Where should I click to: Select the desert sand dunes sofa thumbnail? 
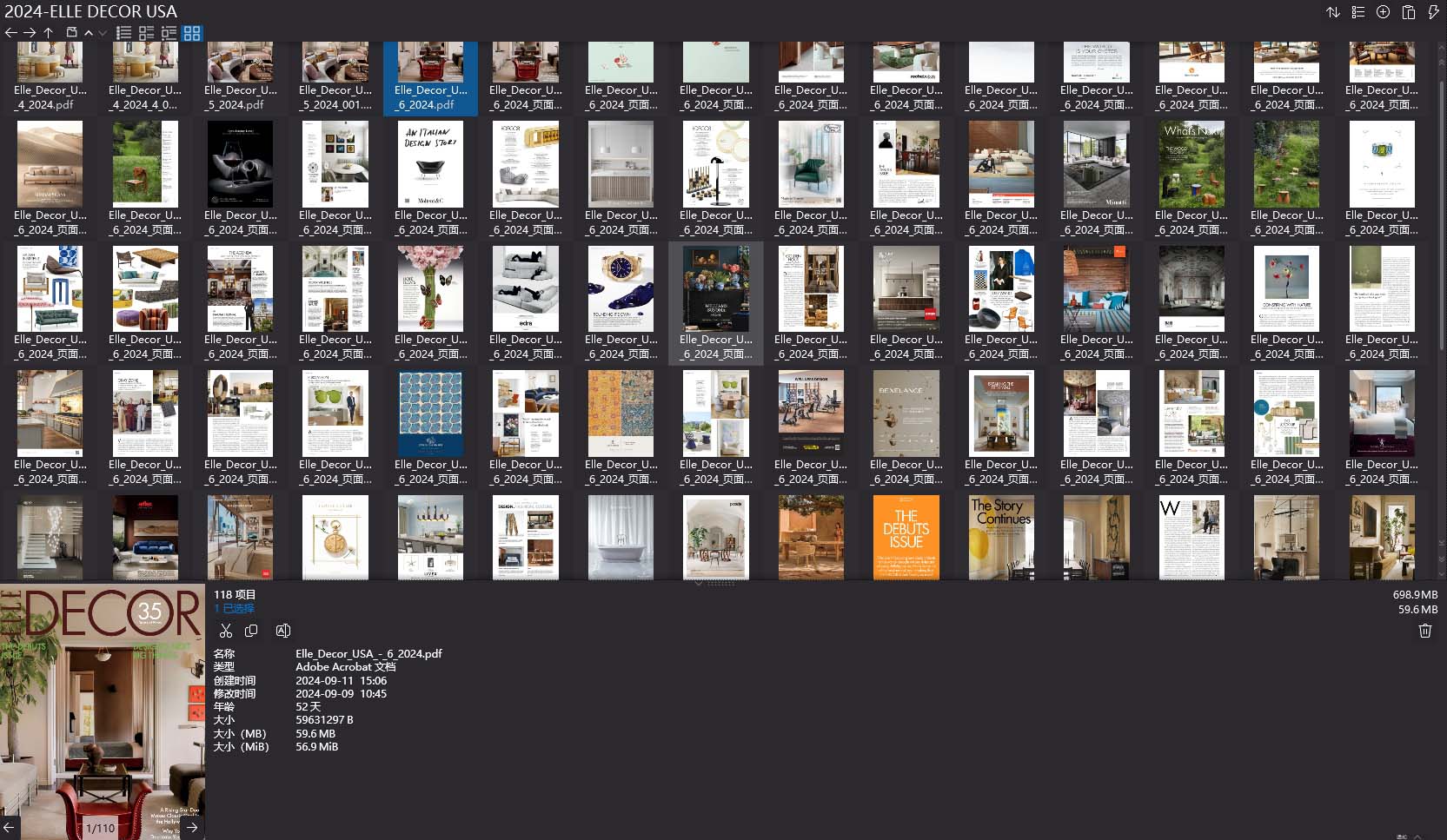50,163
